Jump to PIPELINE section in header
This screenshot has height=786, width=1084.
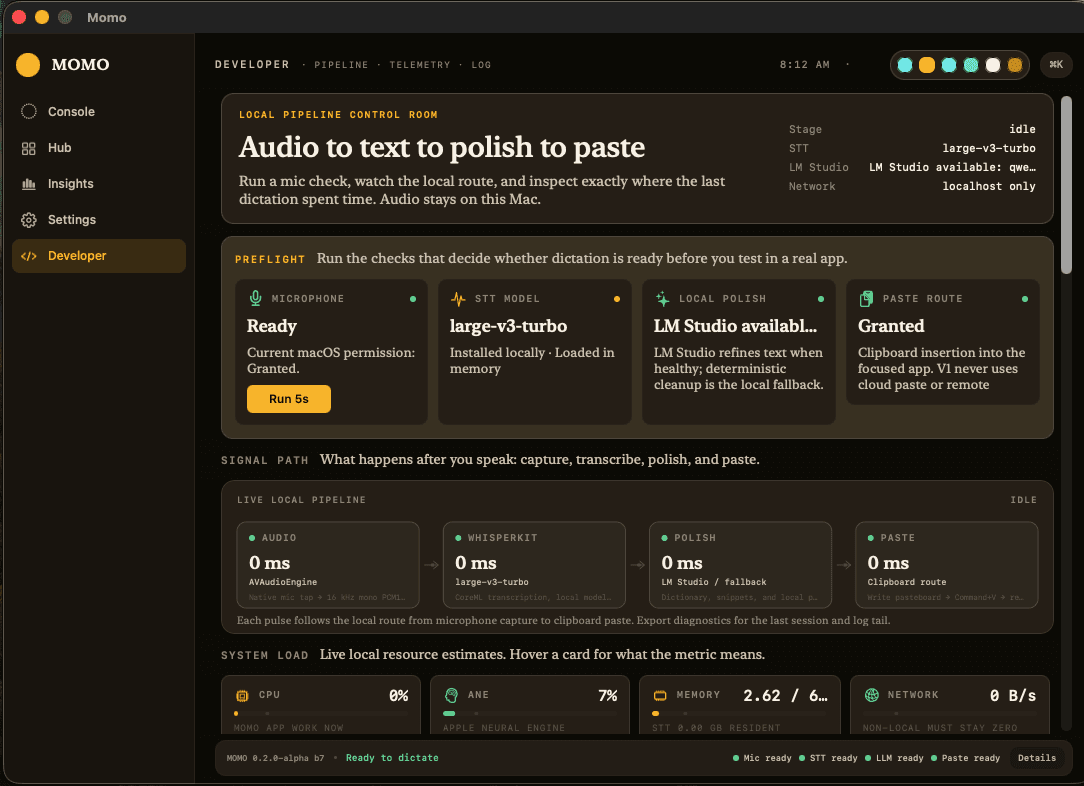[x=341, y=65]
